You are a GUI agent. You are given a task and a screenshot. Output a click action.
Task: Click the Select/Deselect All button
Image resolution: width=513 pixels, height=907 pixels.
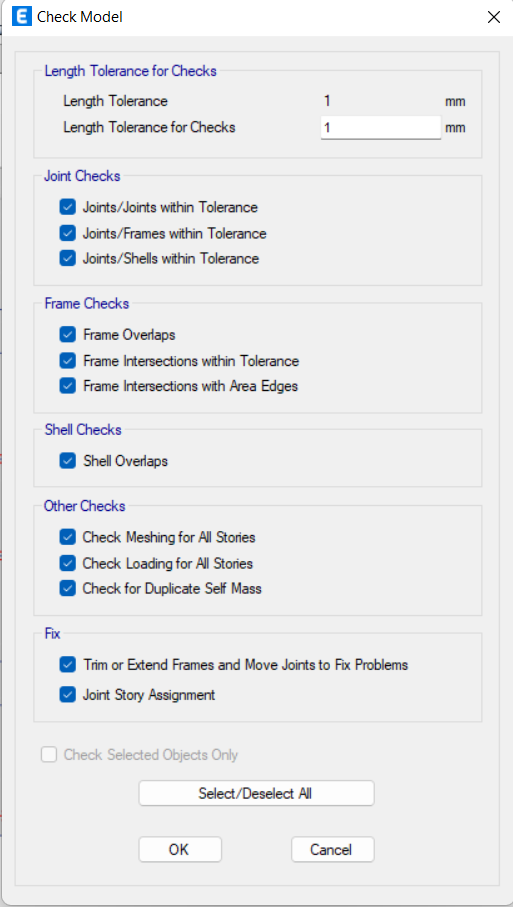(256, 794)
